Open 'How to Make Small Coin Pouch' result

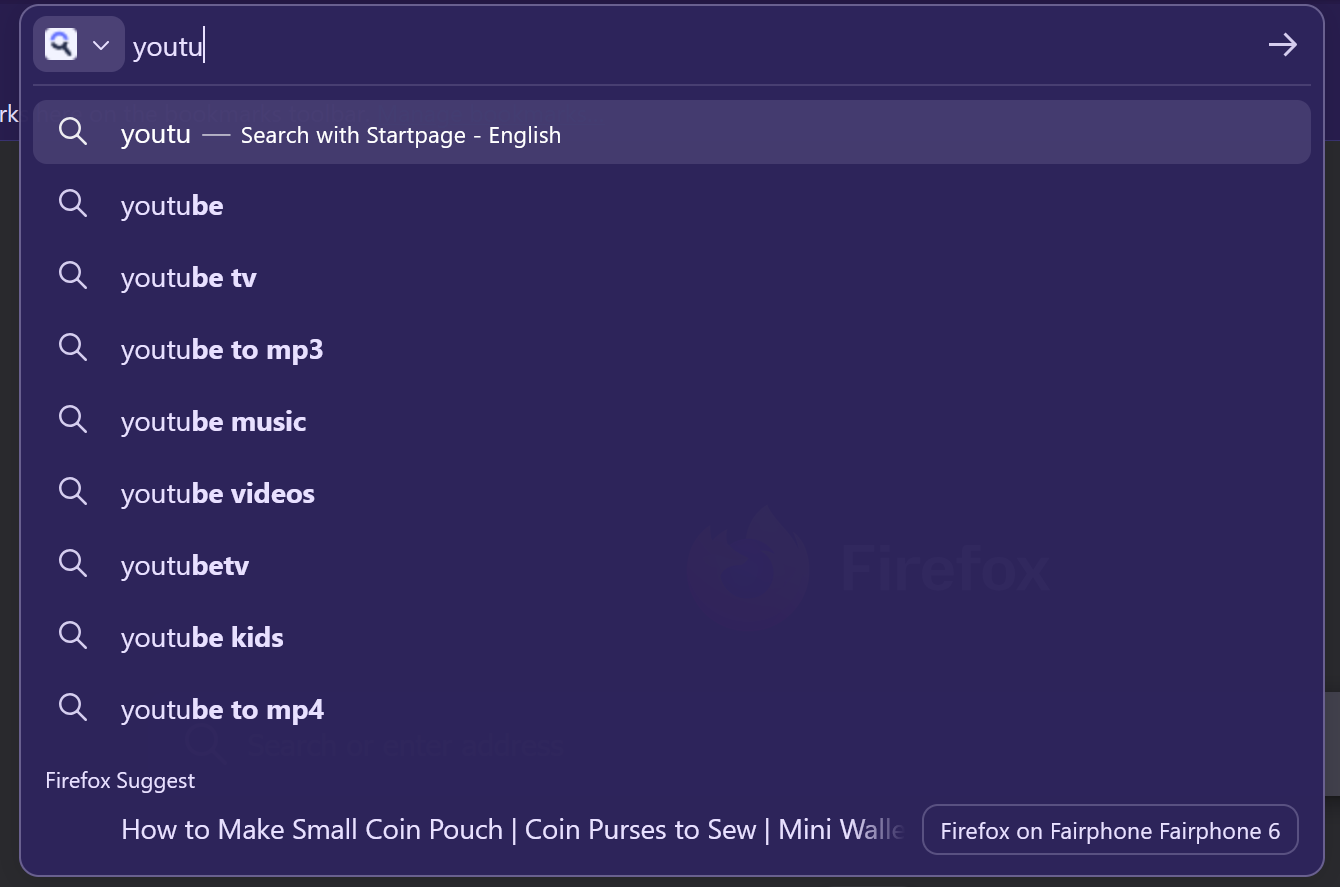pos(510,830)
